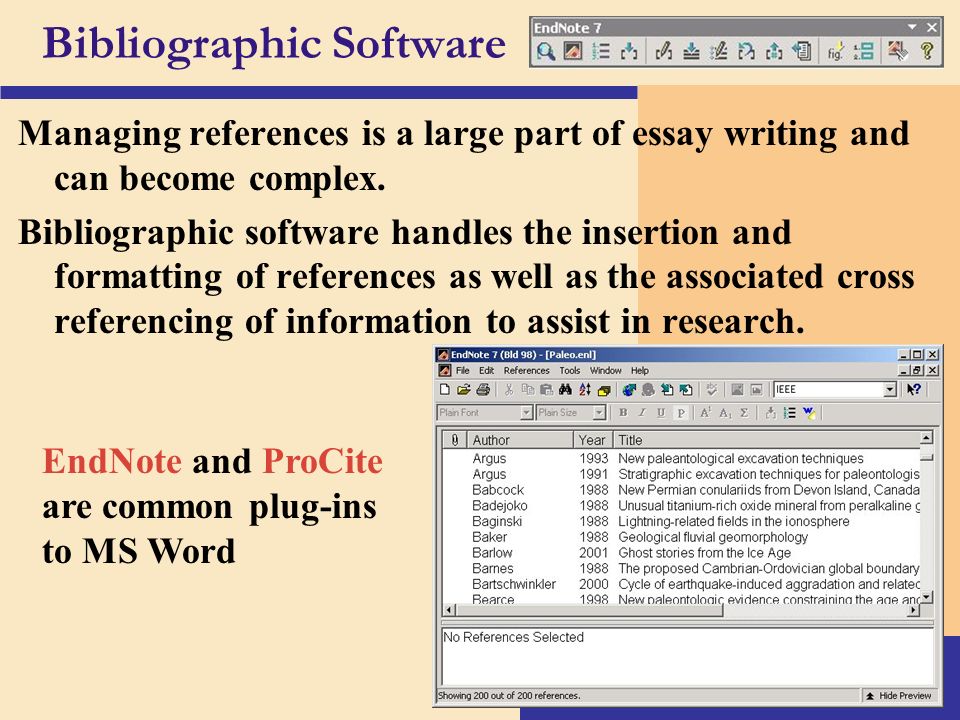
Task: Click Insert Citation icon in formatting row
Action: [770, 413]
